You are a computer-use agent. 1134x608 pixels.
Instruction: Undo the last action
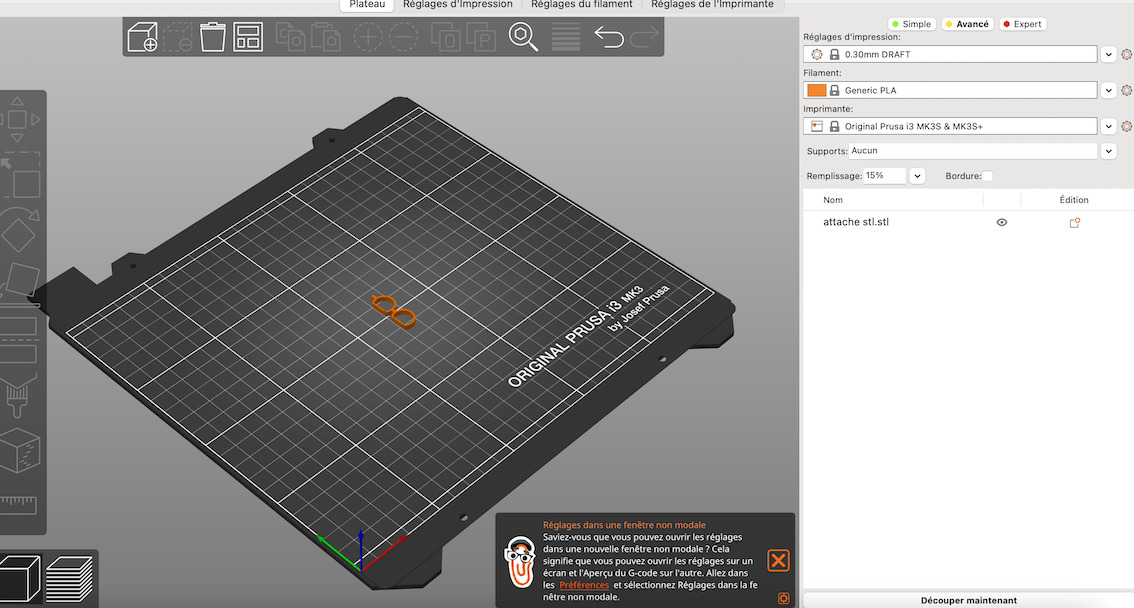(608, 36)
